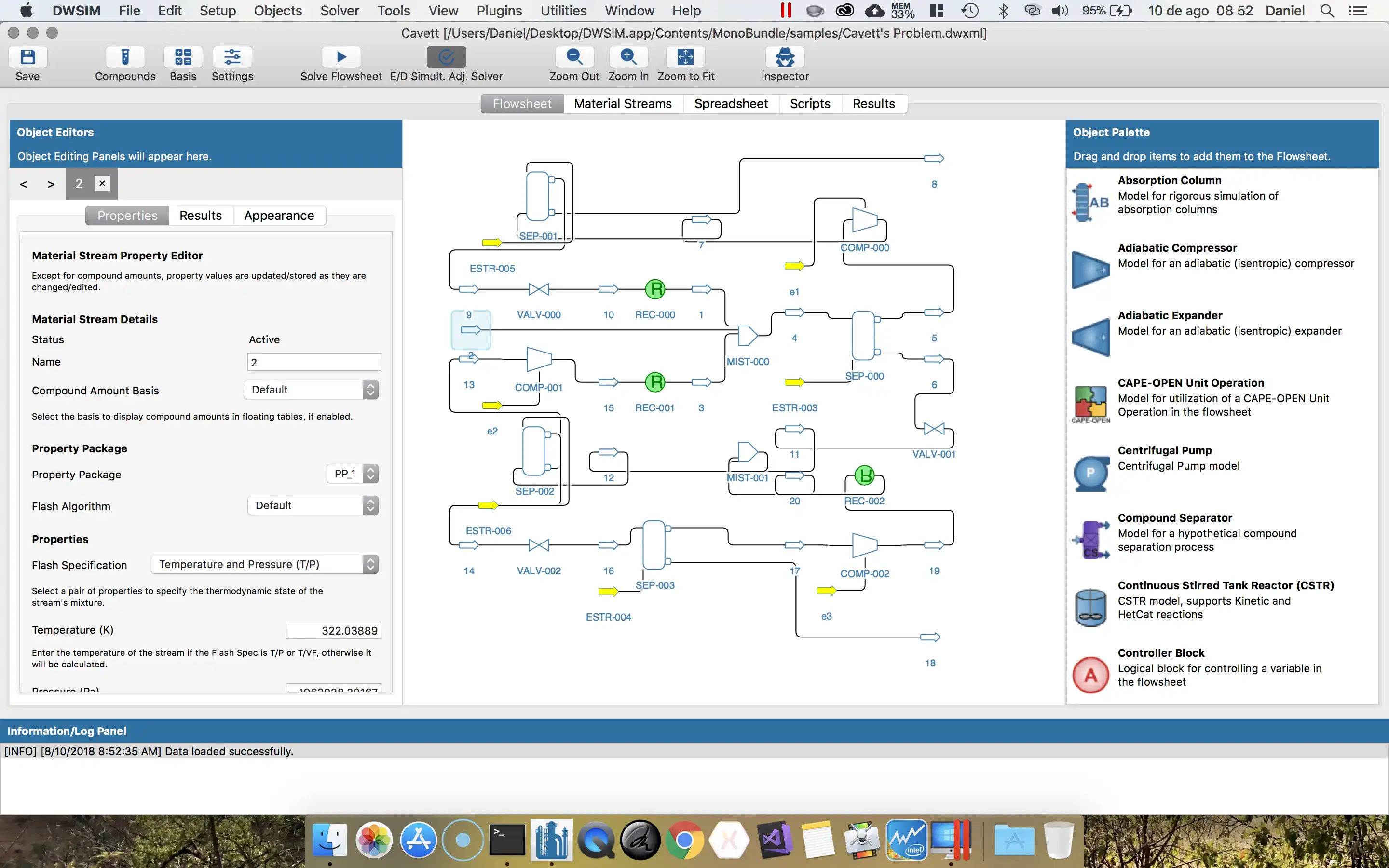Click the Results button in Object Editors

click(200, 215)
